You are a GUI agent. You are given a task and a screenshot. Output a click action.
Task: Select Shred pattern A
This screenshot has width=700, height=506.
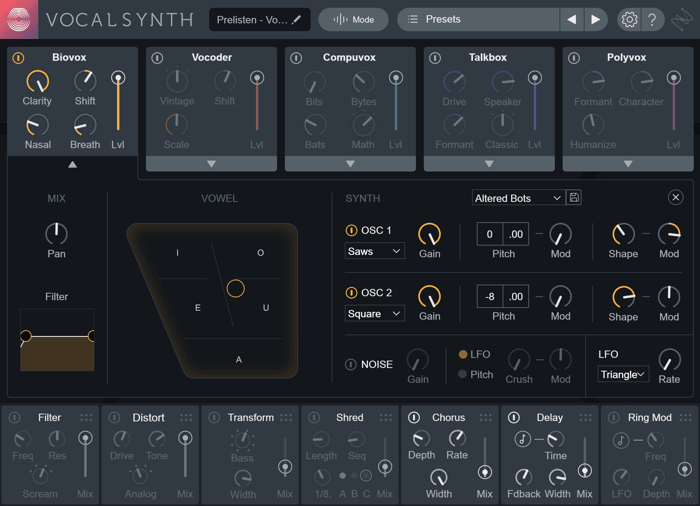(x=342, y=476)
